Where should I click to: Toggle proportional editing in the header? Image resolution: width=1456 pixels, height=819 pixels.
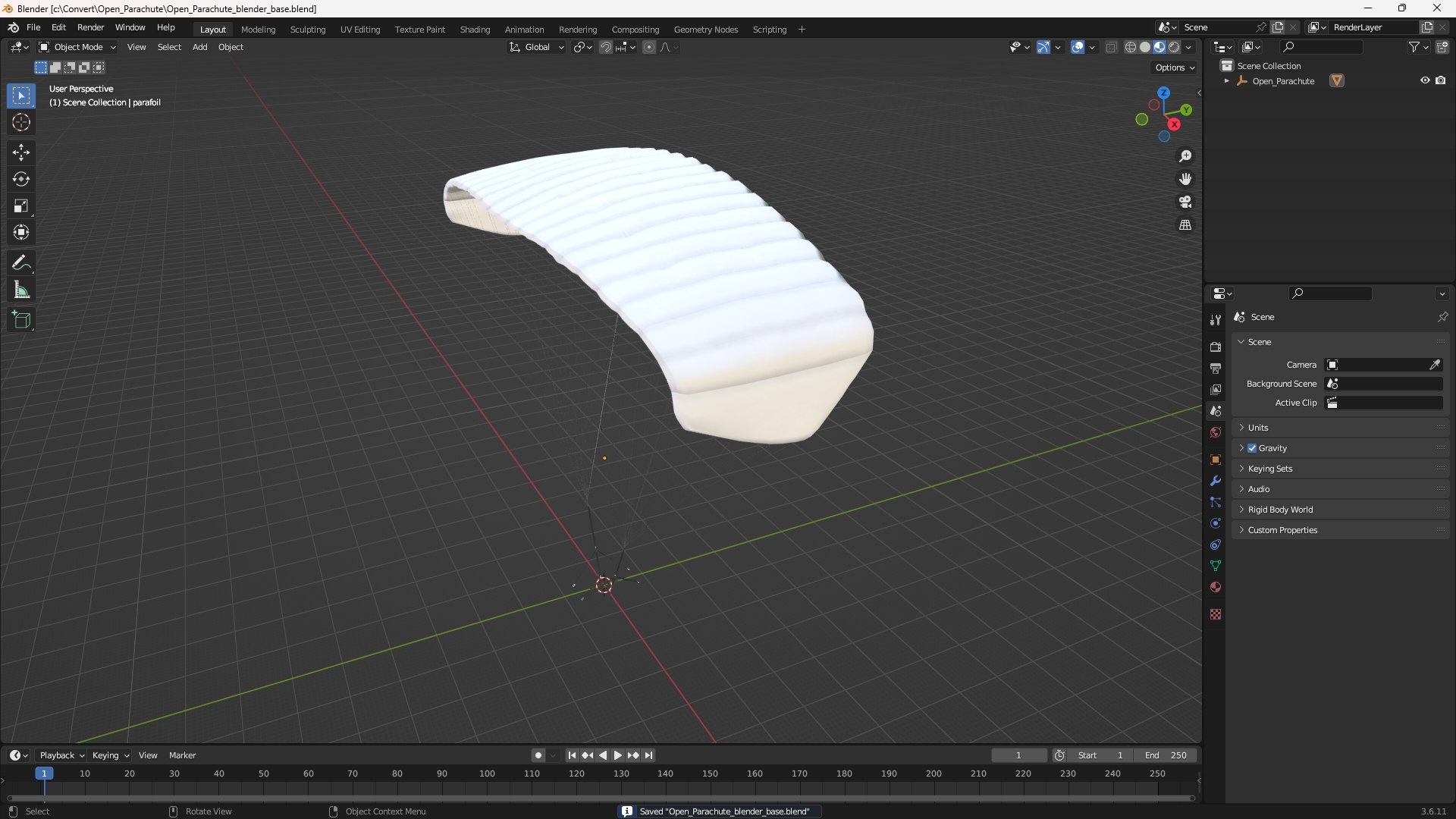[x=649, y=47]
